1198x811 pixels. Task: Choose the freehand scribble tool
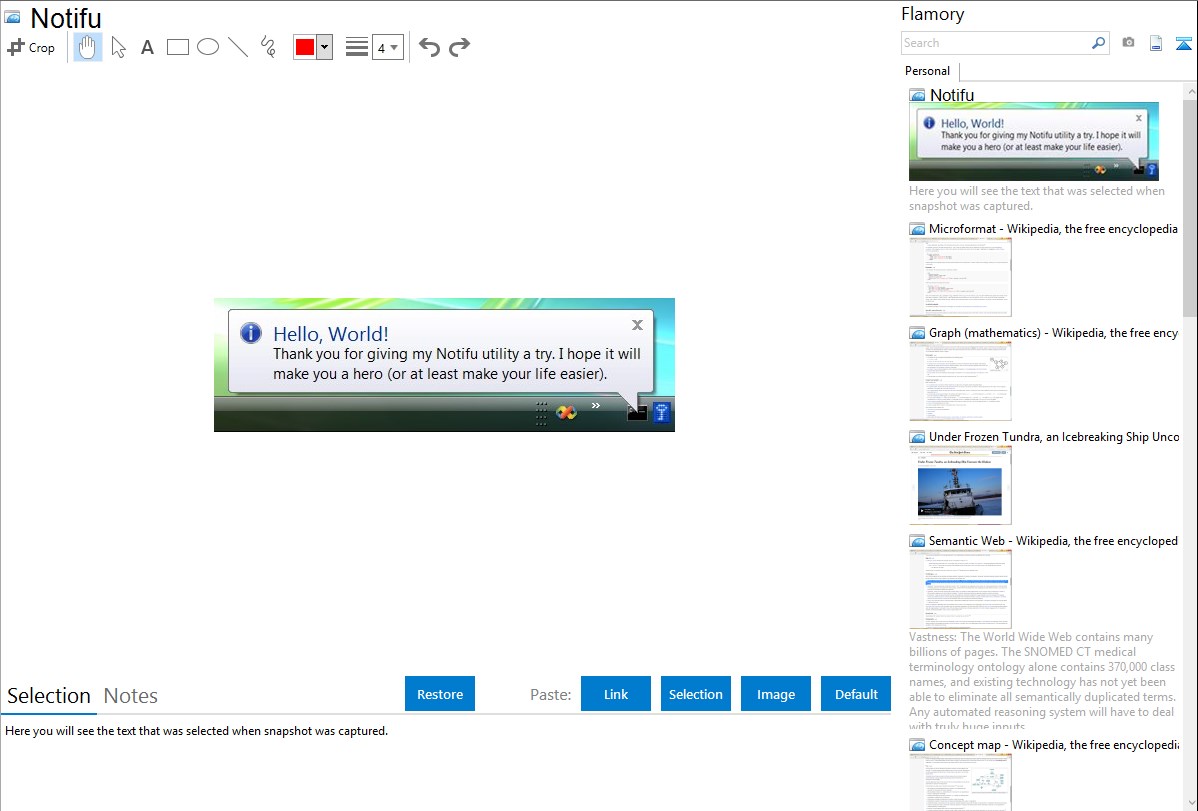pyautogui.click(x=268, y=47)
